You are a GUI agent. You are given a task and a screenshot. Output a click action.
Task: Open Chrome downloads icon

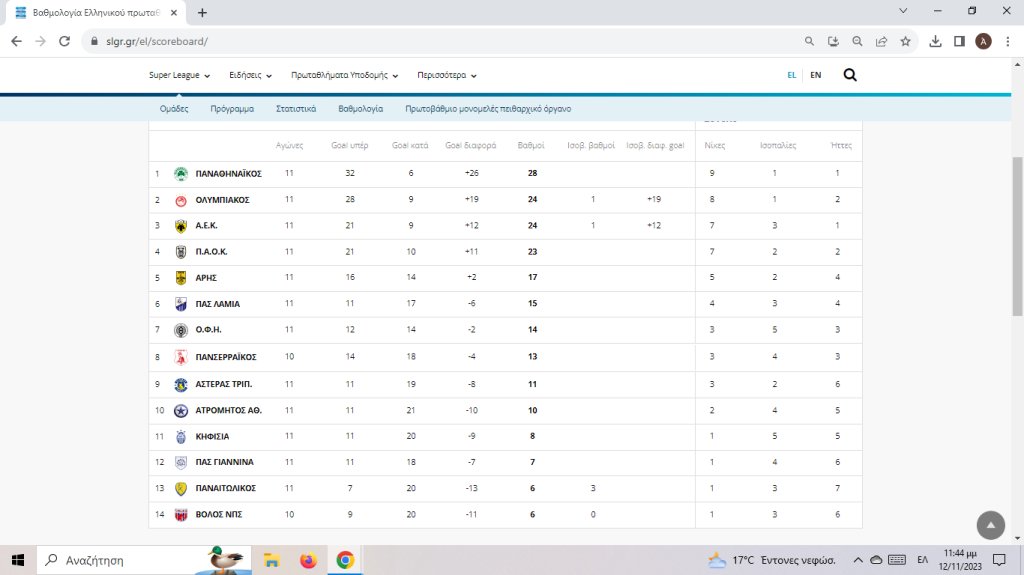coord(935,41)
